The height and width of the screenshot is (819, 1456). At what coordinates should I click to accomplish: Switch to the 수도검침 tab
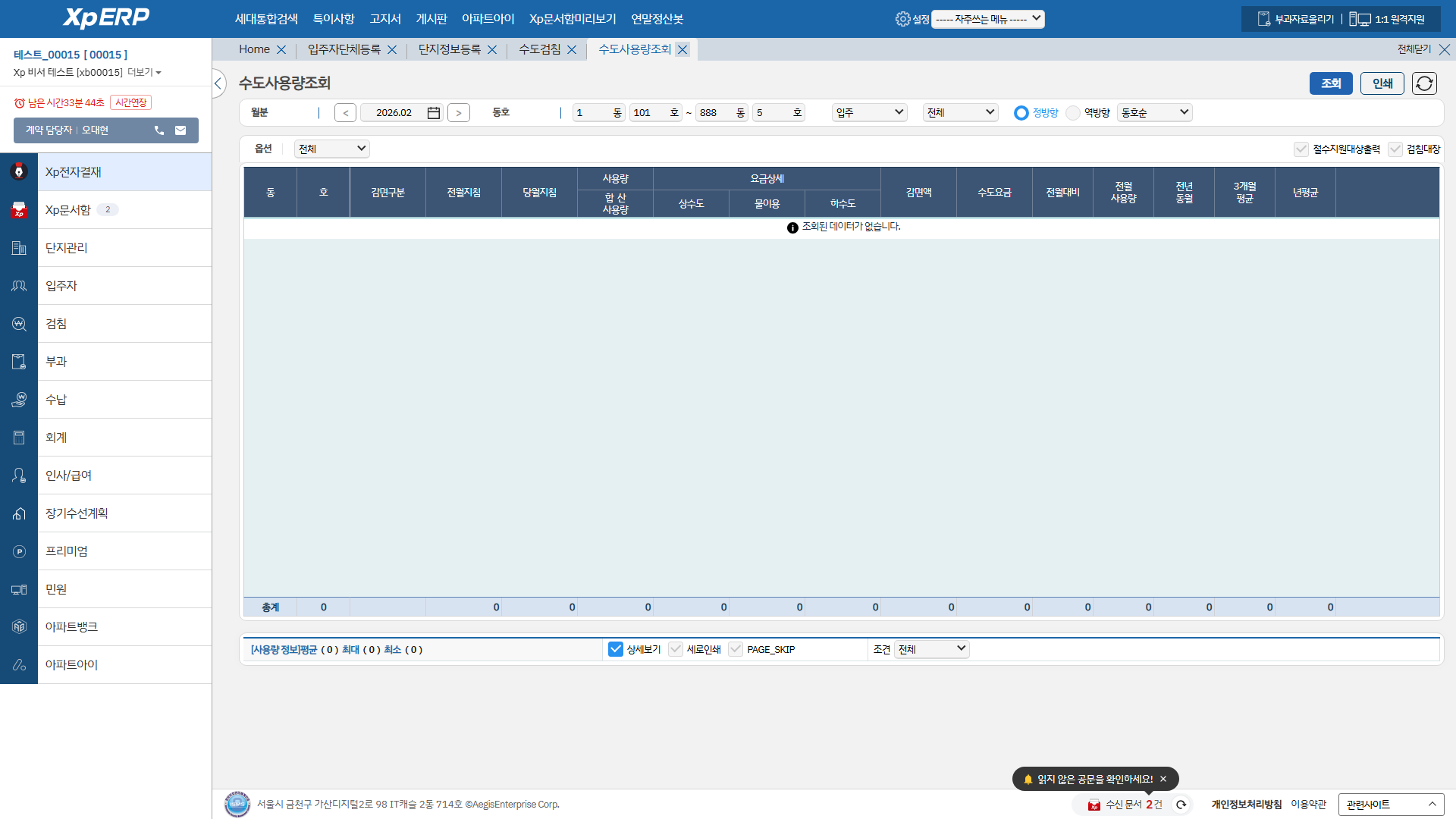point(539,49)
